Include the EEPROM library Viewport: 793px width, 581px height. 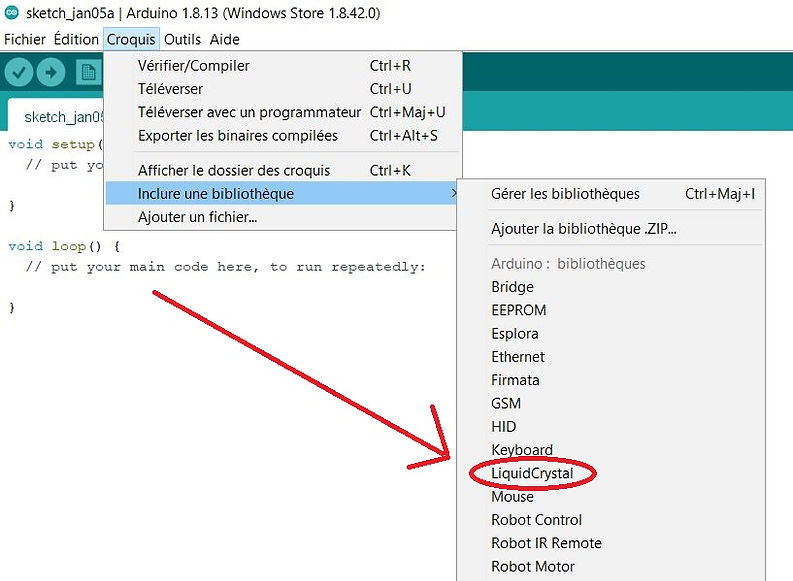[x=611, y=310]
